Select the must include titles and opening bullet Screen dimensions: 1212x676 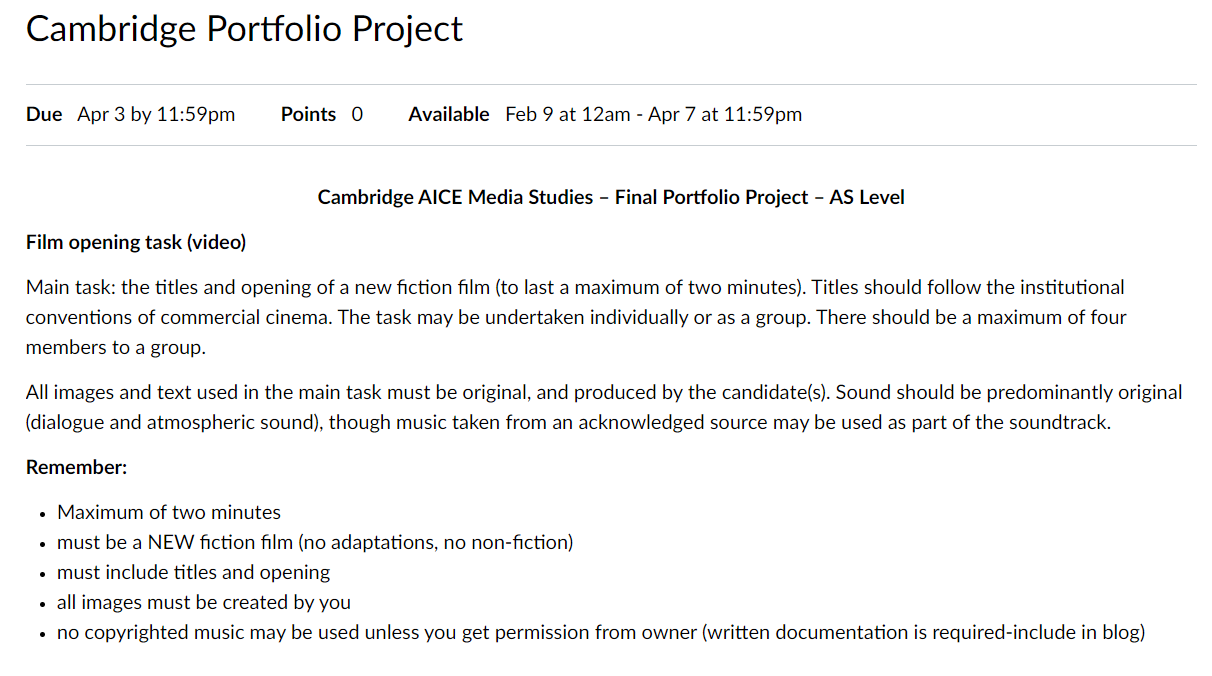[x=193, y=572]
